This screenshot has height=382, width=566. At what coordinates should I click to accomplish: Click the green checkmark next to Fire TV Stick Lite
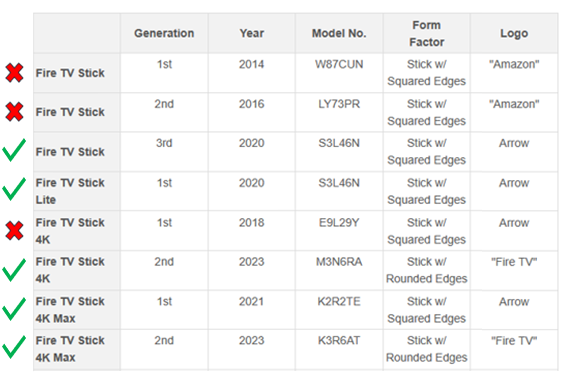point(14,189)
